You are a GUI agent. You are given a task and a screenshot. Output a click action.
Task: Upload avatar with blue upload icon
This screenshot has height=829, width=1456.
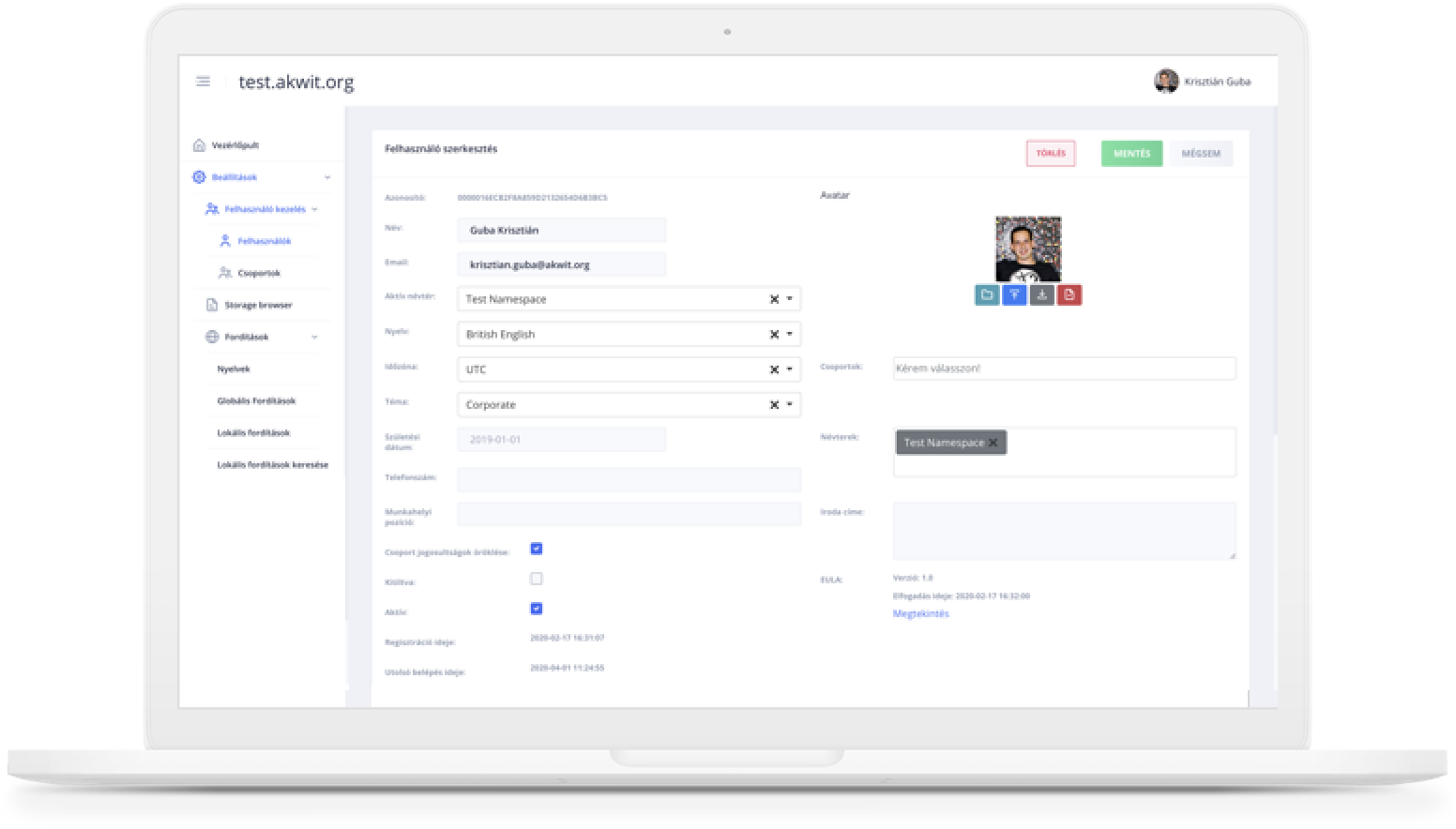click(x=1014, y=294)
